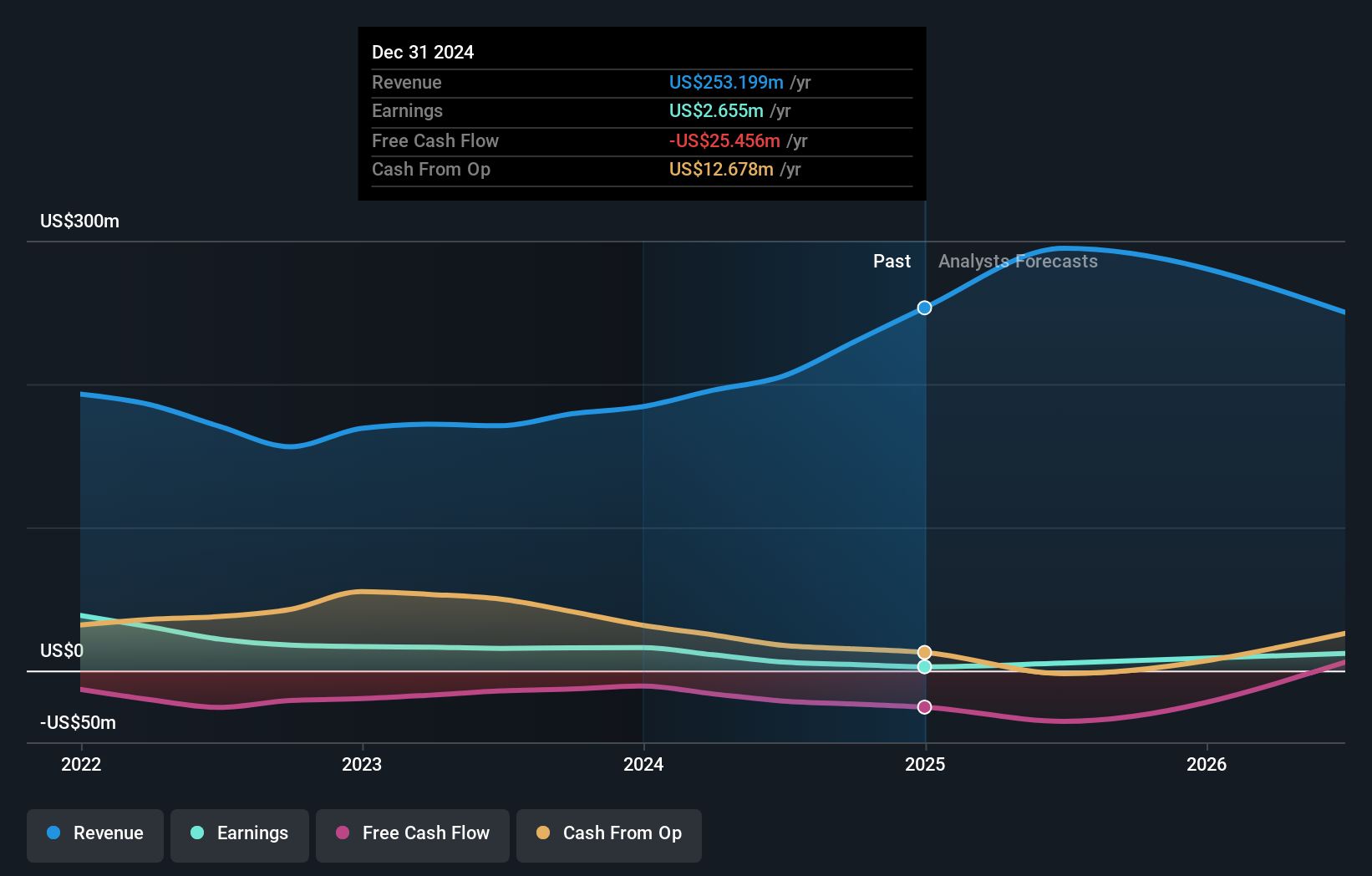Toggle the Earnings series visibility
The width and height of the screenshot is (1372, 876).
tap(240, 833)
